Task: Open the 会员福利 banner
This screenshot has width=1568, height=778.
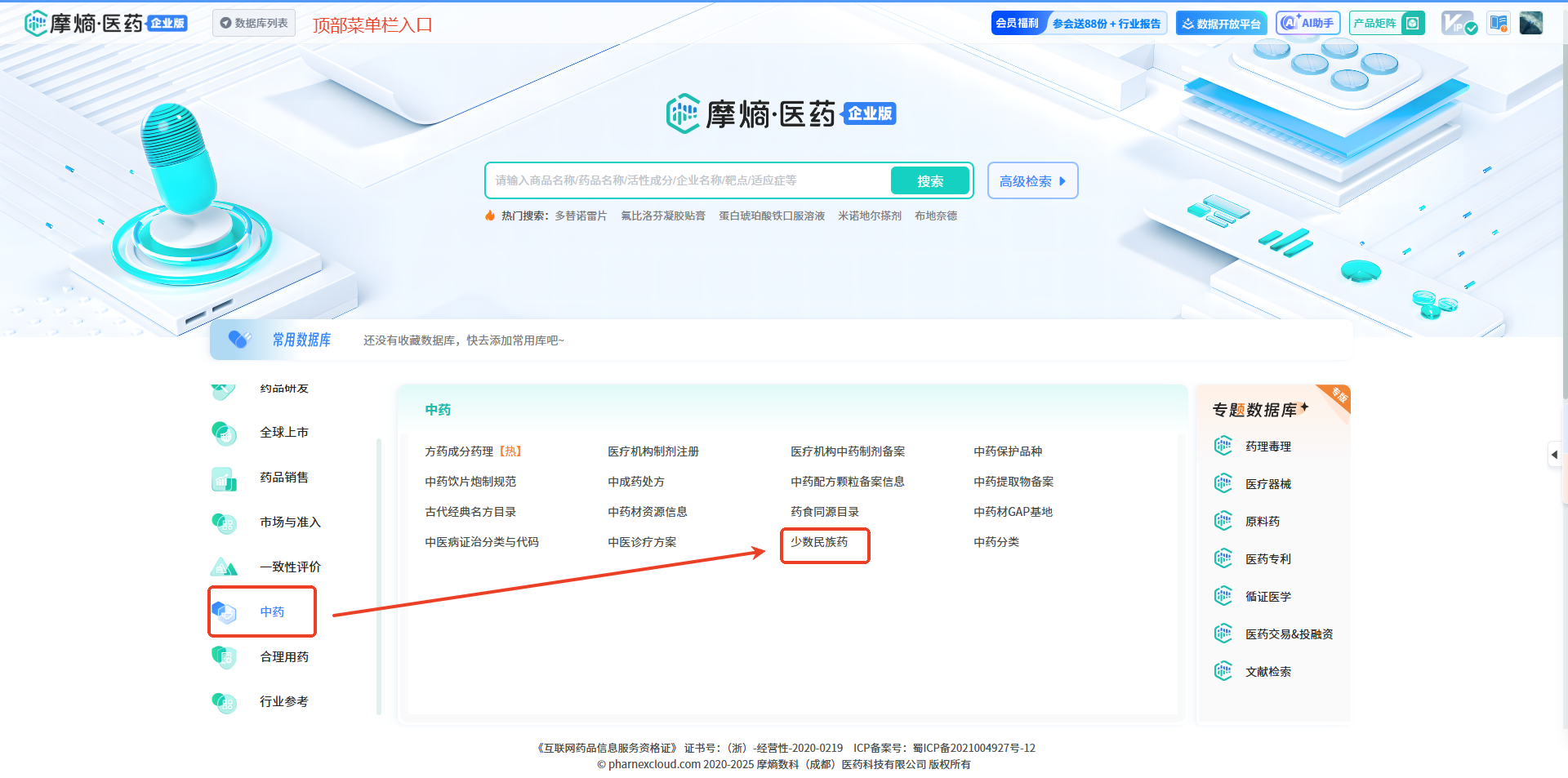Action: coord(1079,23)
